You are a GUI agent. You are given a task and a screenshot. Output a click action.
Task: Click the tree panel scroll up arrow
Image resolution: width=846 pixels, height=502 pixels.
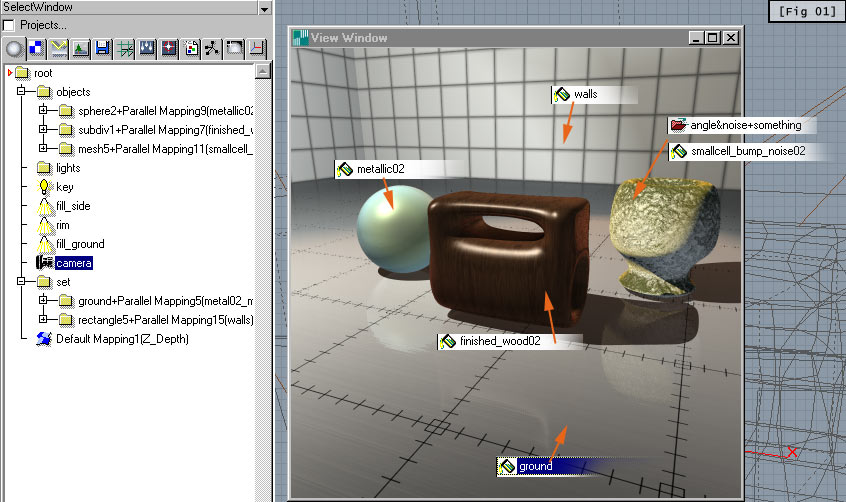(x=262, y=72)
